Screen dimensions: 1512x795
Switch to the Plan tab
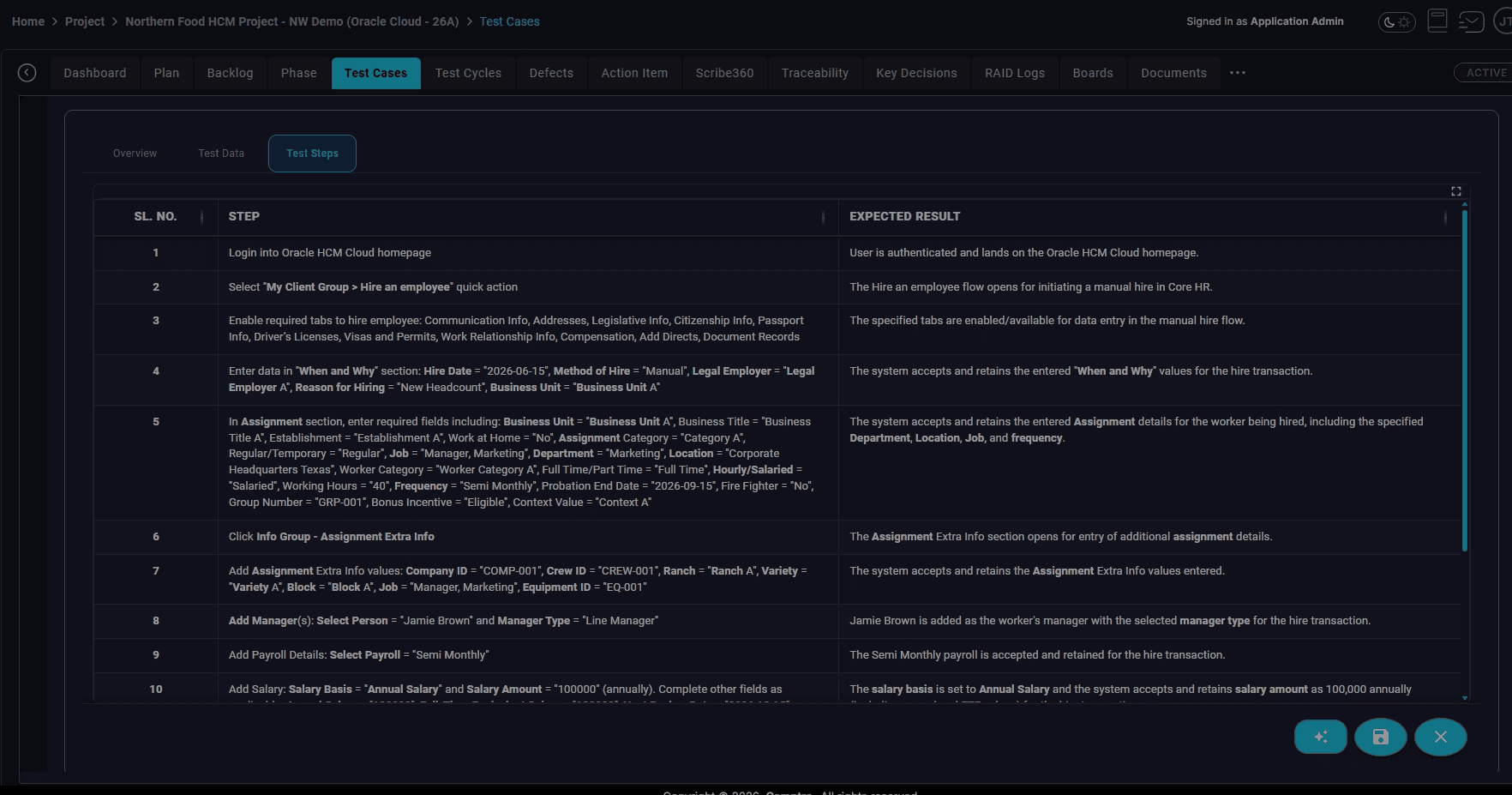click(x=166, y=73)
